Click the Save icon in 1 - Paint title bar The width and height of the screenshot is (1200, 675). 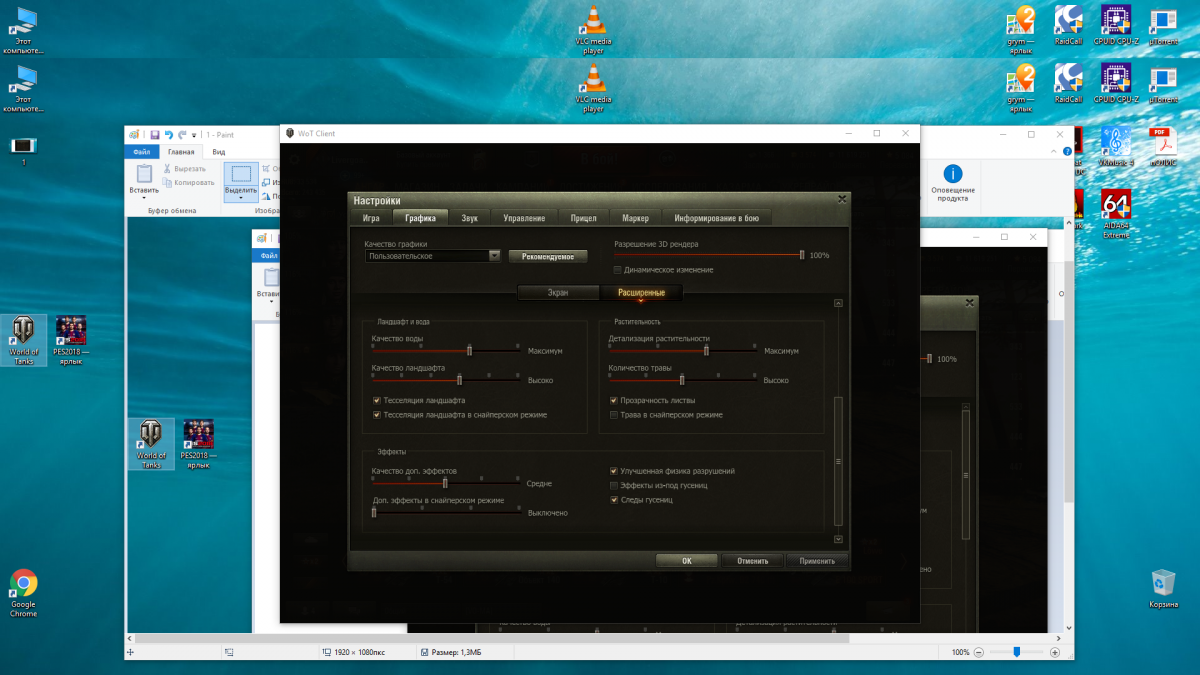pyautogui.click(x=155, y=134)
